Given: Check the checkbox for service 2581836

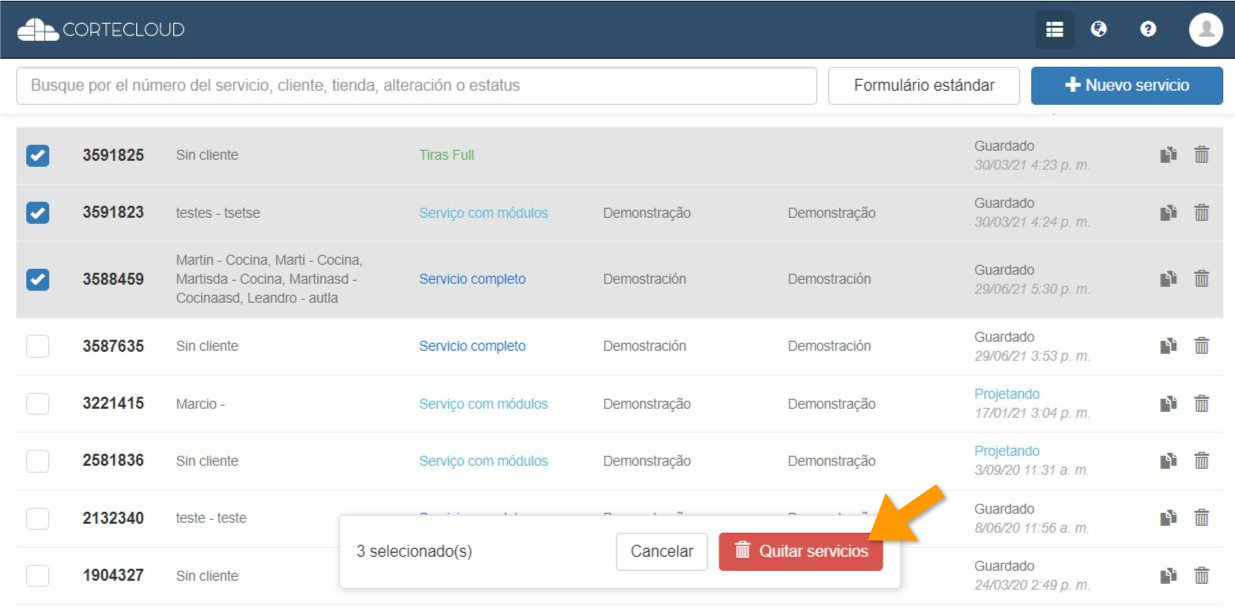Looking at the screenshot, I should click(37, 461).
